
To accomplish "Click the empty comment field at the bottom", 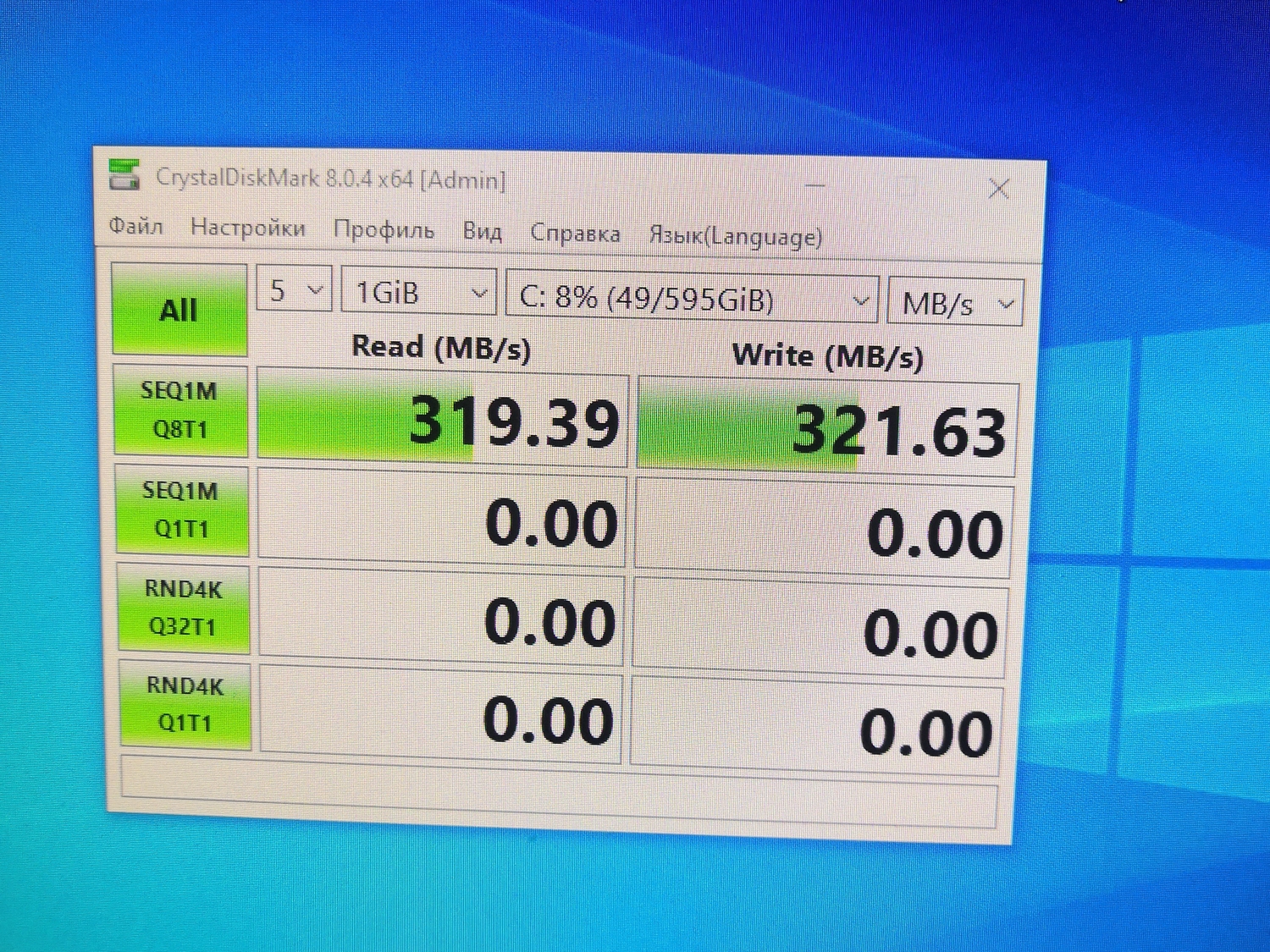I will tap(560, 791).
